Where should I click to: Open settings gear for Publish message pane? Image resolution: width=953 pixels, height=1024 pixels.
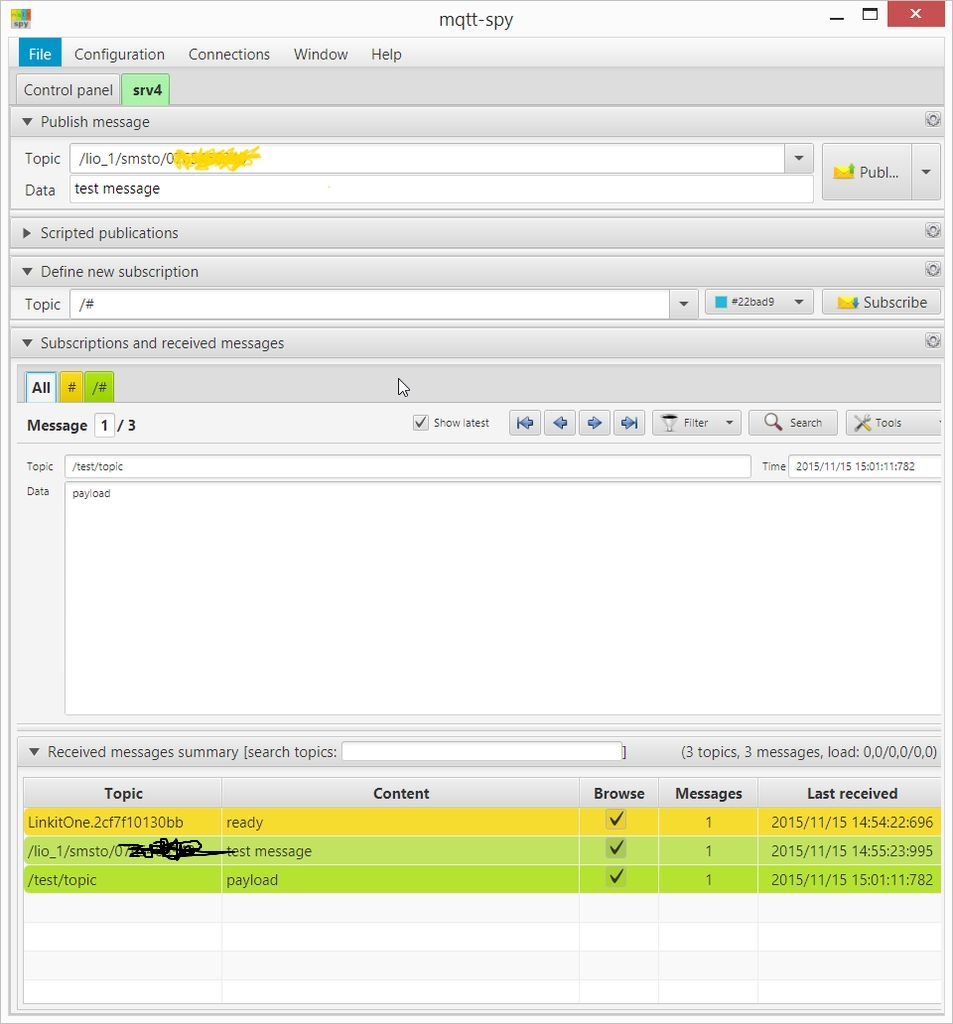pyautogui.click(x=933, y=120)
